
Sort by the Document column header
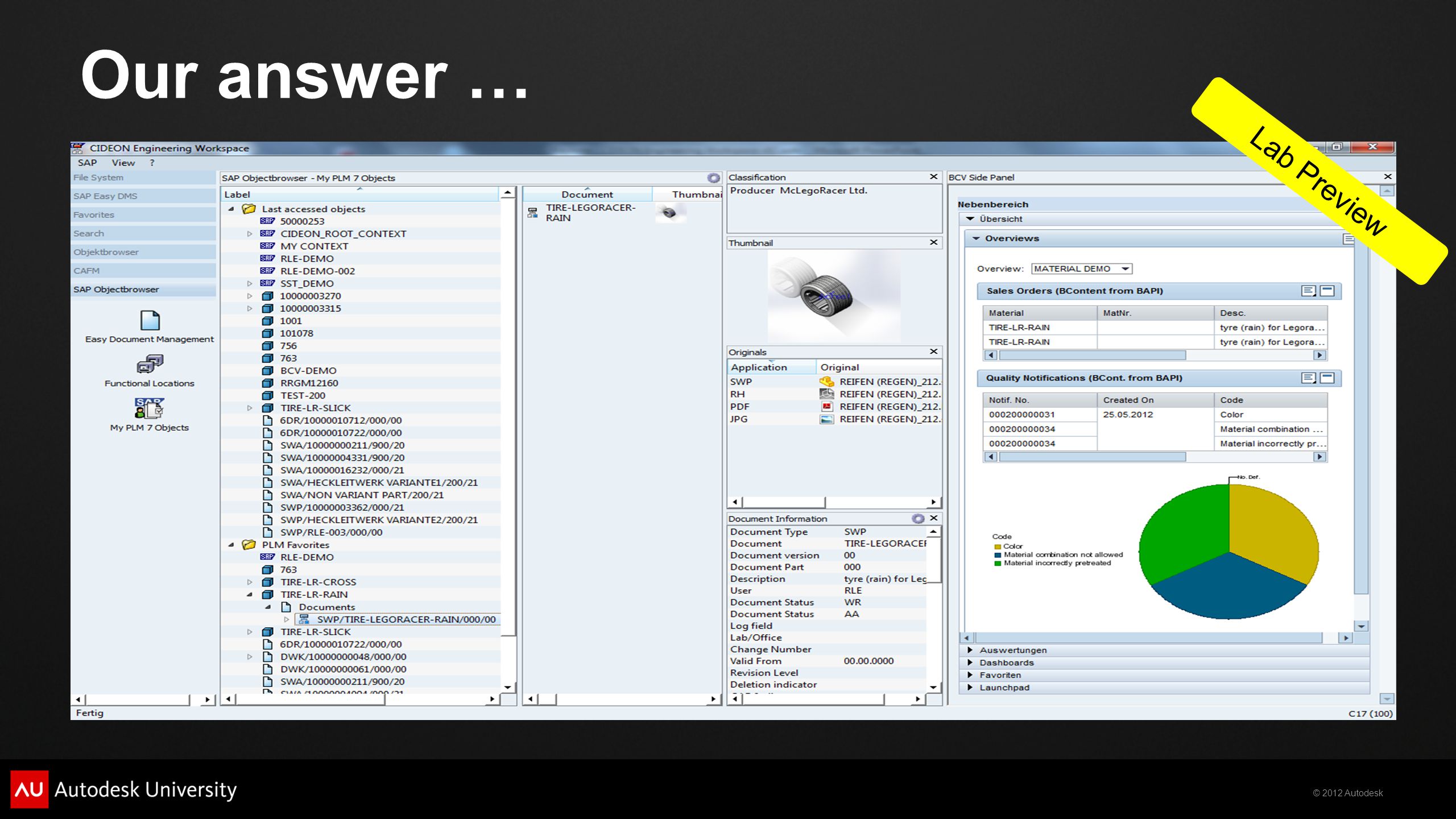587,195
